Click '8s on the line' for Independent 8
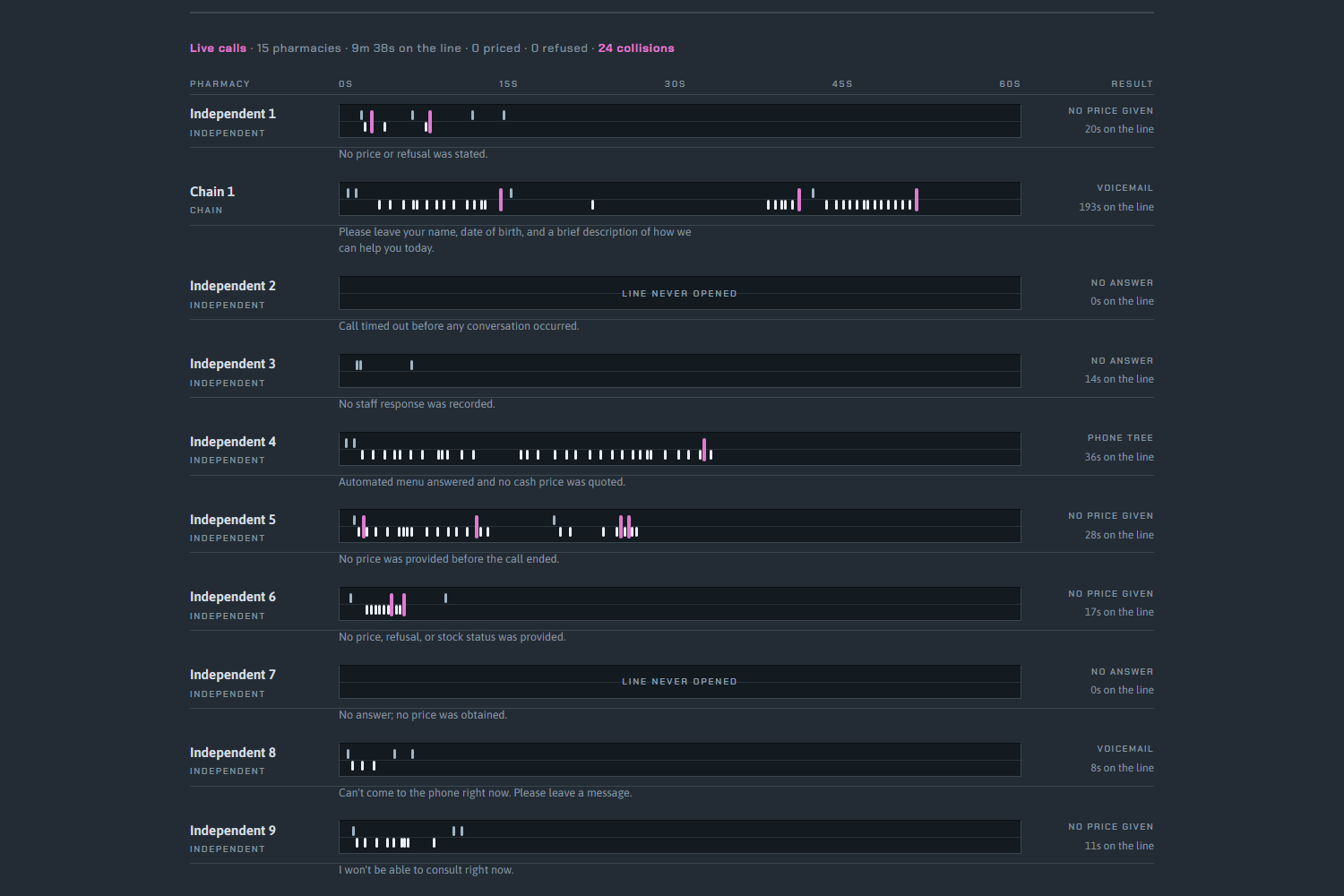 click(1122, 768)
